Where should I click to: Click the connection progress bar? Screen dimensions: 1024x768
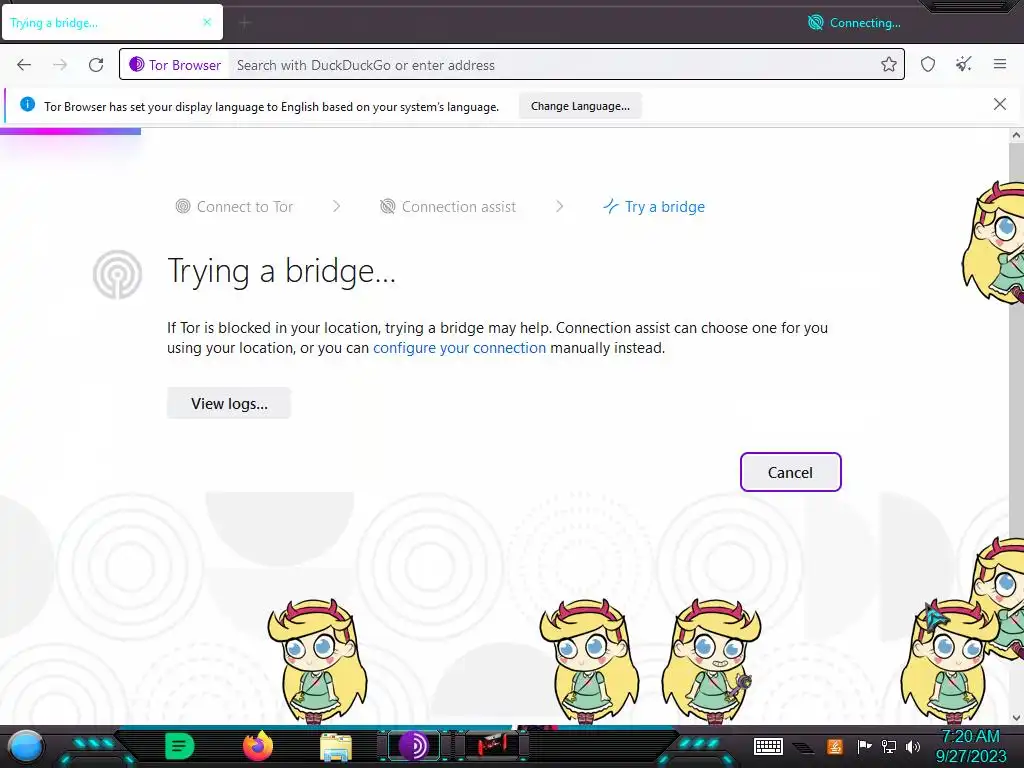[x=71, y=131]
